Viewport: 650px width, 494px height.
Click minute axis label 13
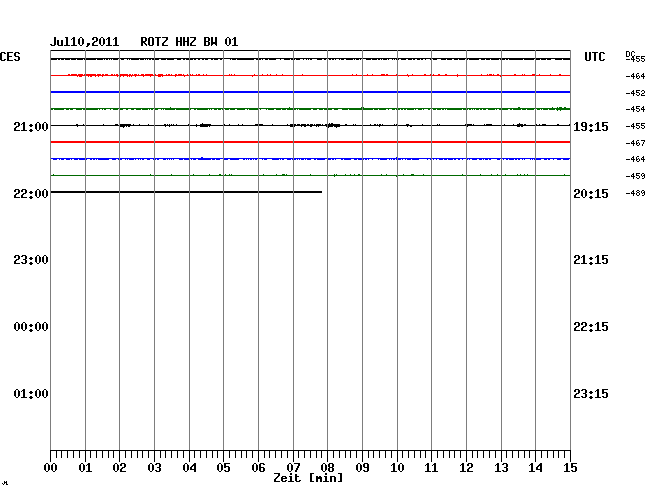point(501,468)
